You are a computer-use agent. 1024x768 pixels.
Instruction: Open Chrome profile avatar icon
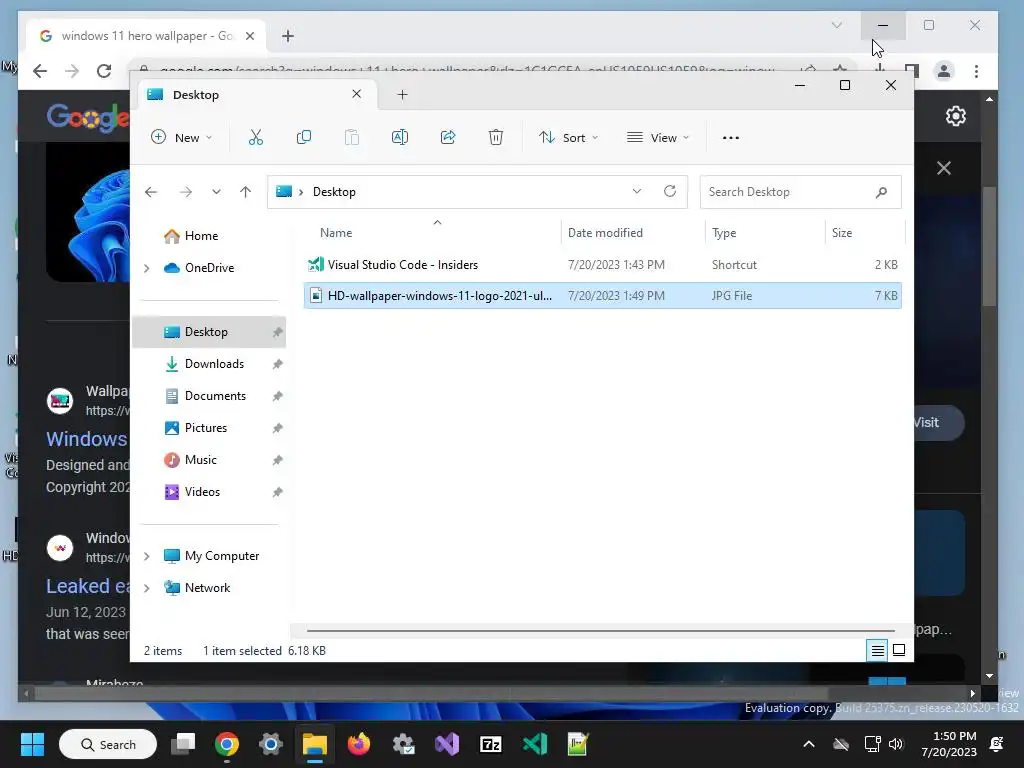pyautogui.click(x=944, y=71)
